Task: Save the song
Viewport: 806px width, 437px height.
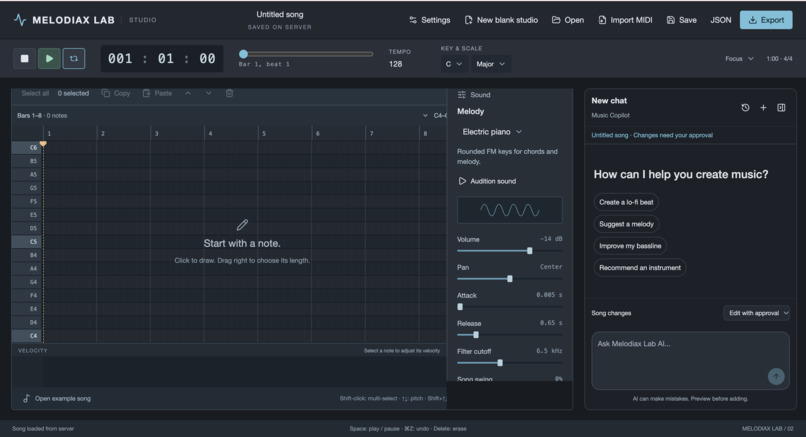Action: (x=682, y=20)
